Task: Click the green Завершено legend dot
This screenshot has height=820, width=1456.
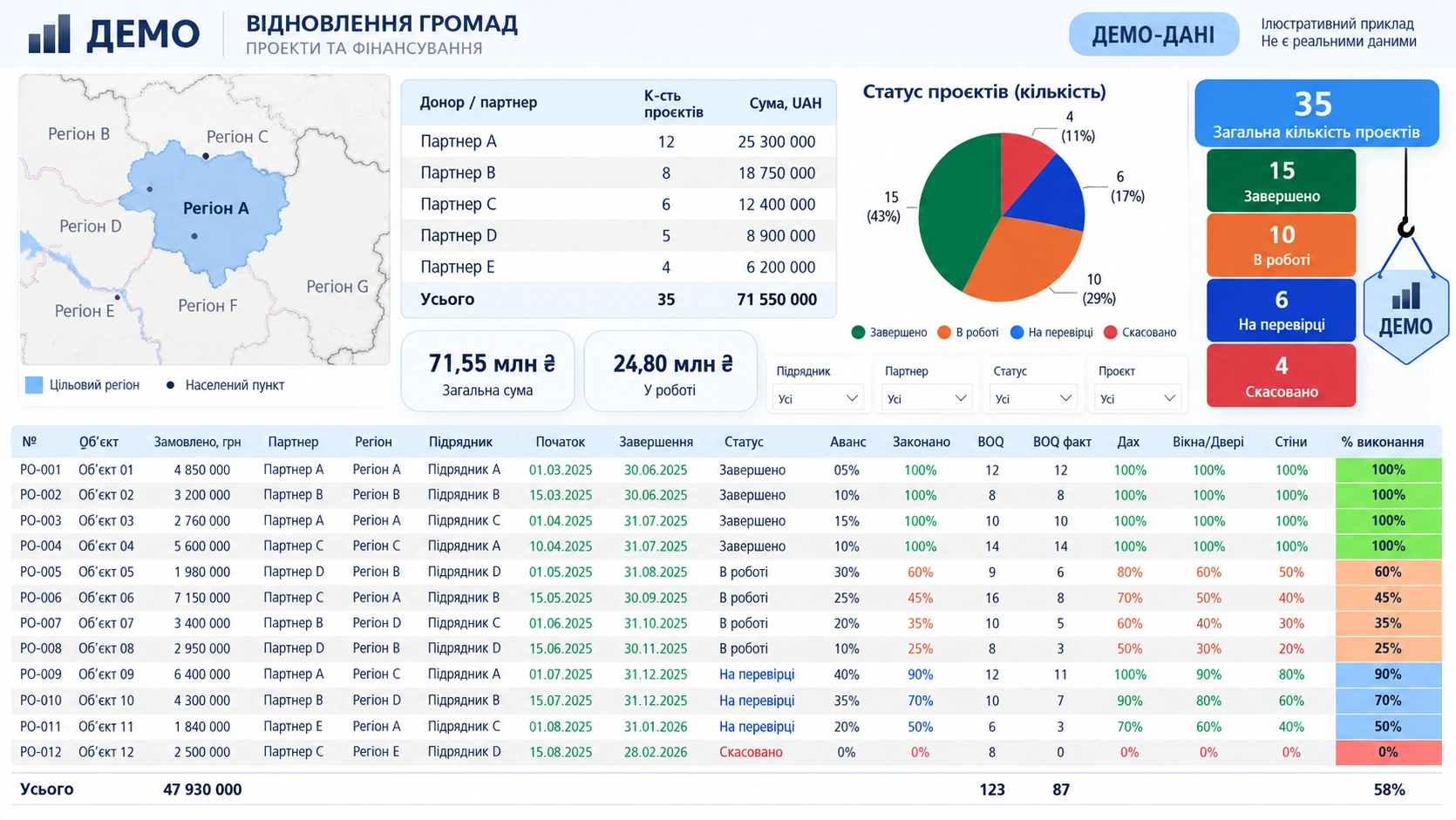Action: click(x=858, y=332)
